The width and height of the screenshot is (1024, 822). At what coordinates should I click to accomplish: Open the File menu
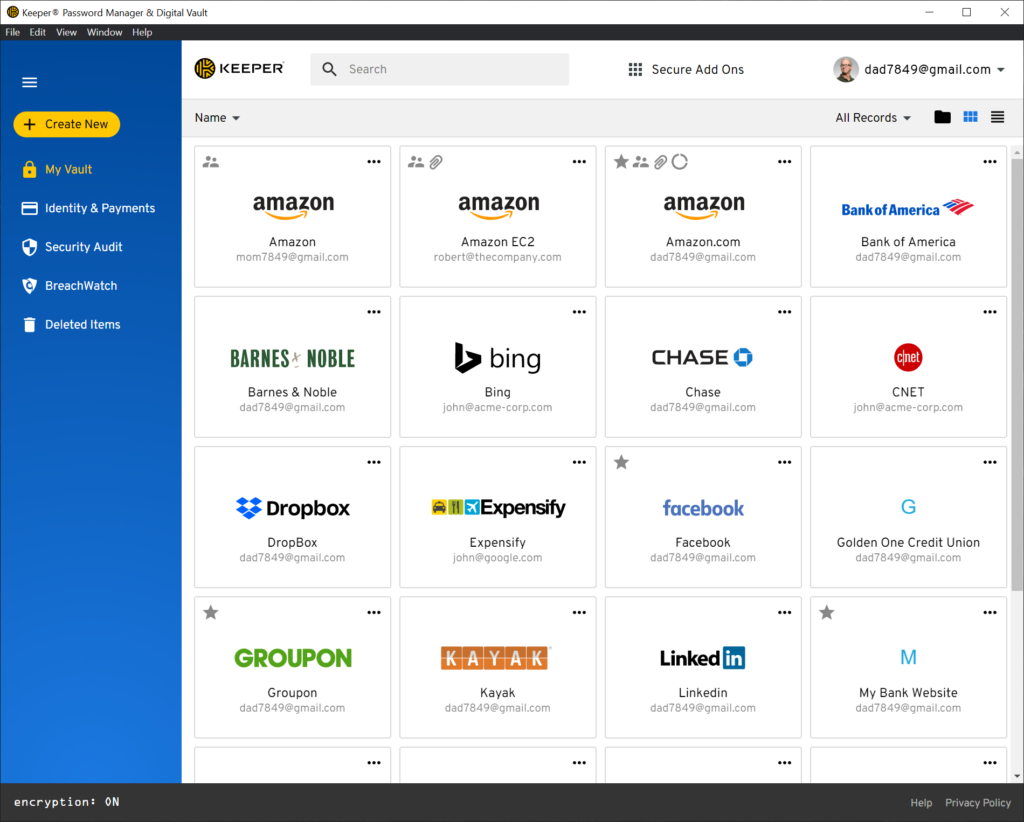tap(12, 32)
